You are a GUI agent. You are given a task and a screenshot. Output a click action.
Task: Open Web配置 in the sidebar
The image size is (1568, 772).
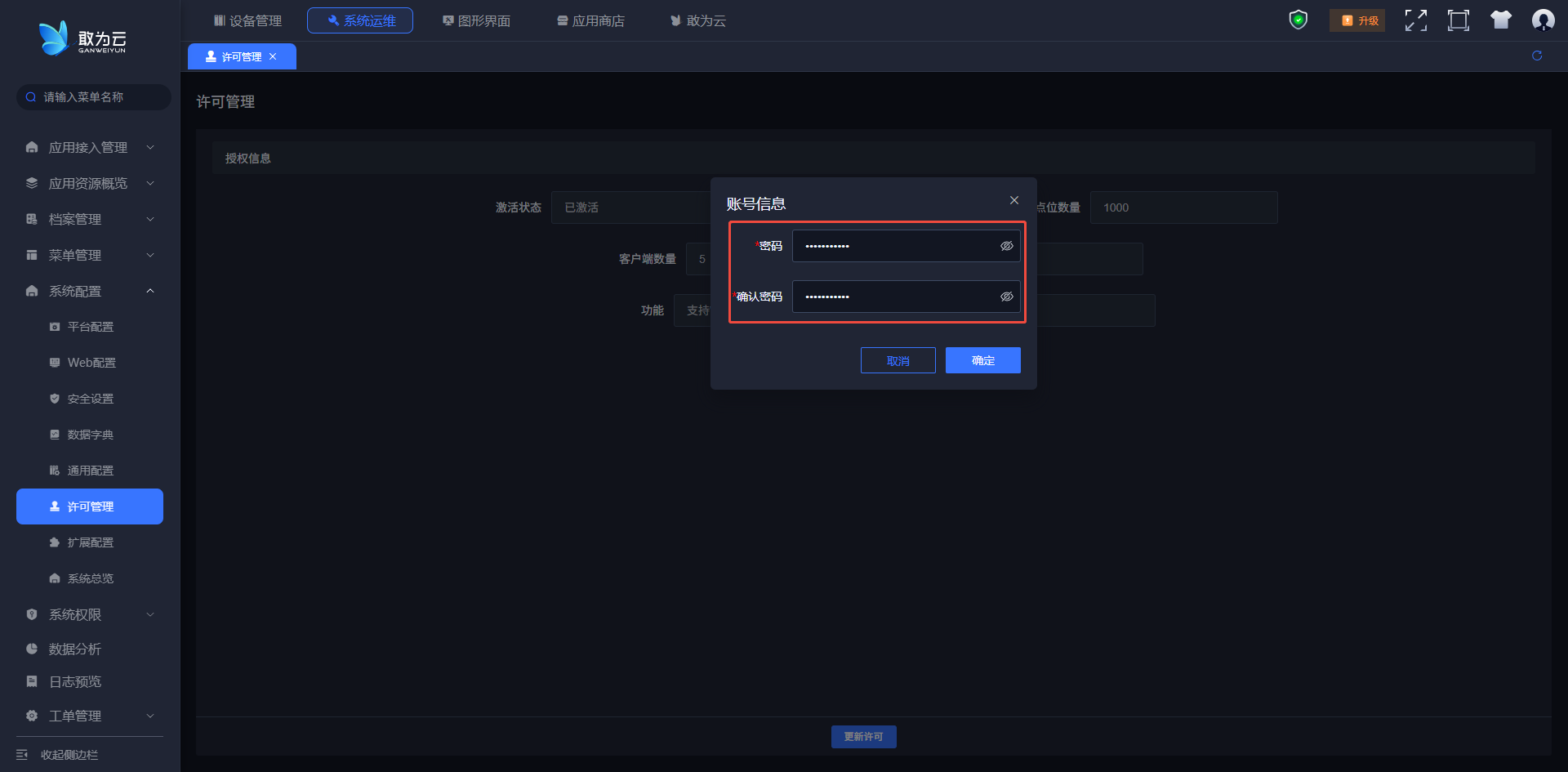[90, 363]
